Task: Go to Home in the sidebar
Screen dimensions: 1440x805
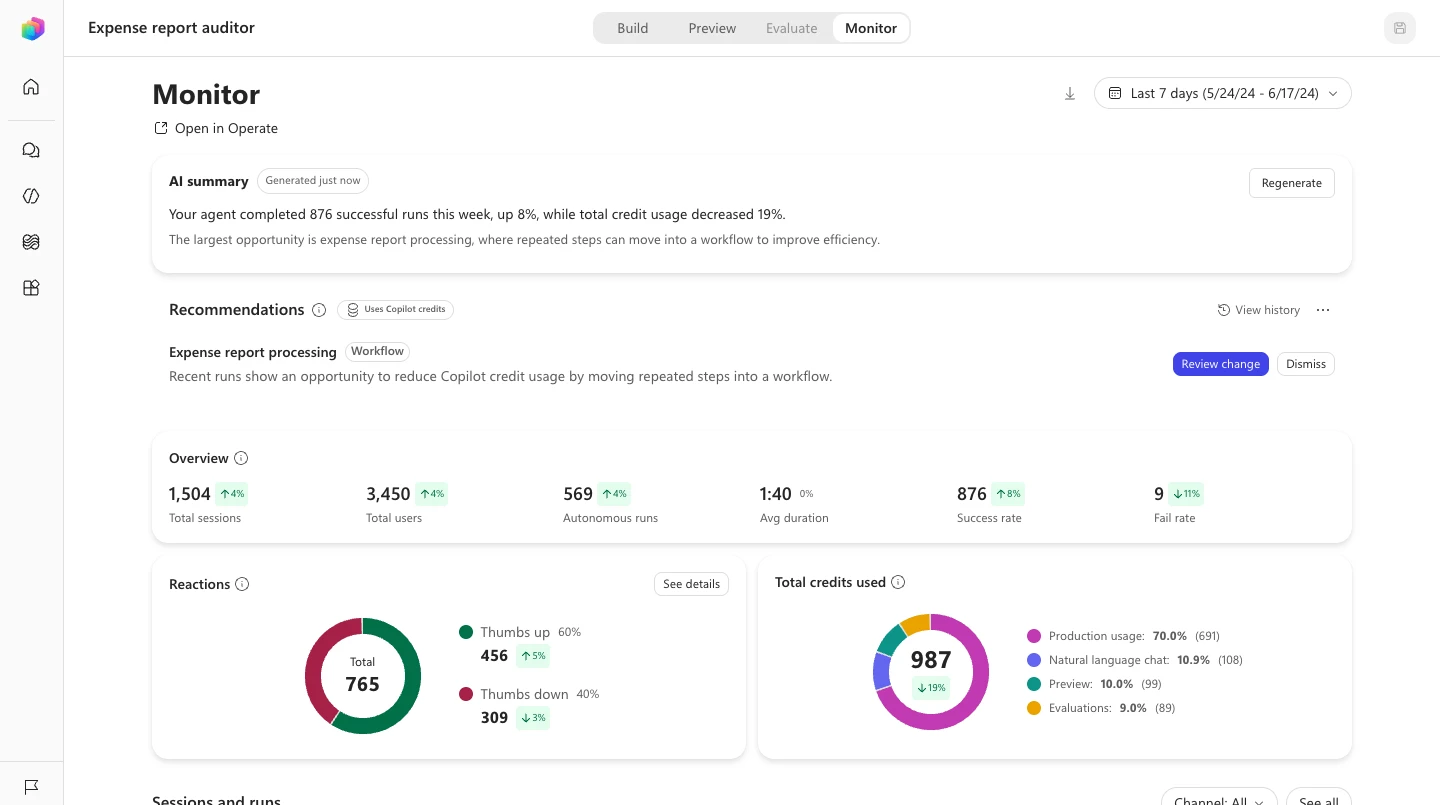Action: tap(31, 87)
